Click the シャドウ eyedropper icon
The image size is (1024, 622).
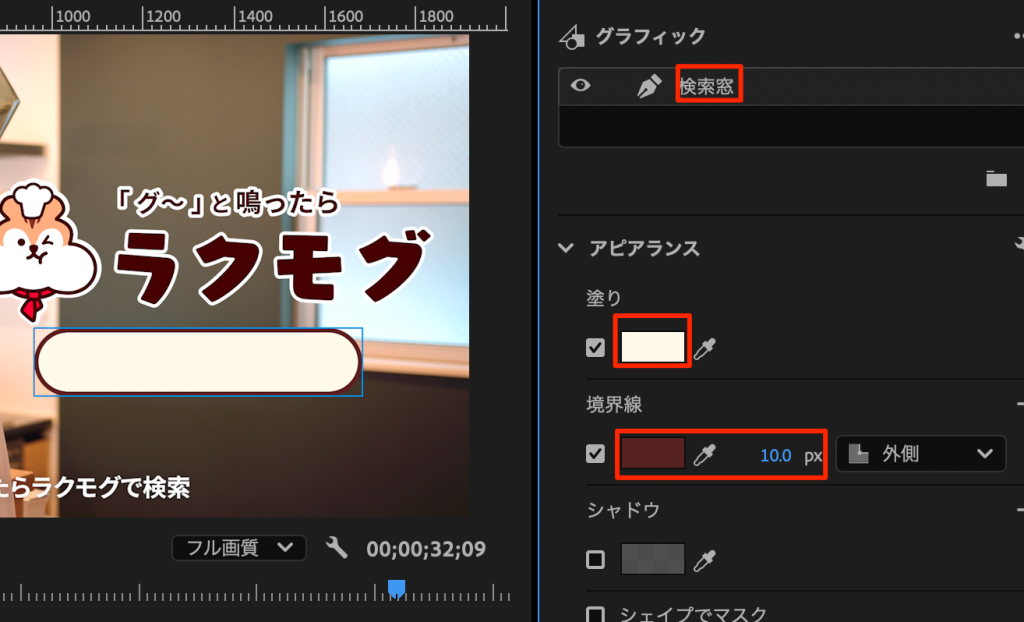click(705, 559)
